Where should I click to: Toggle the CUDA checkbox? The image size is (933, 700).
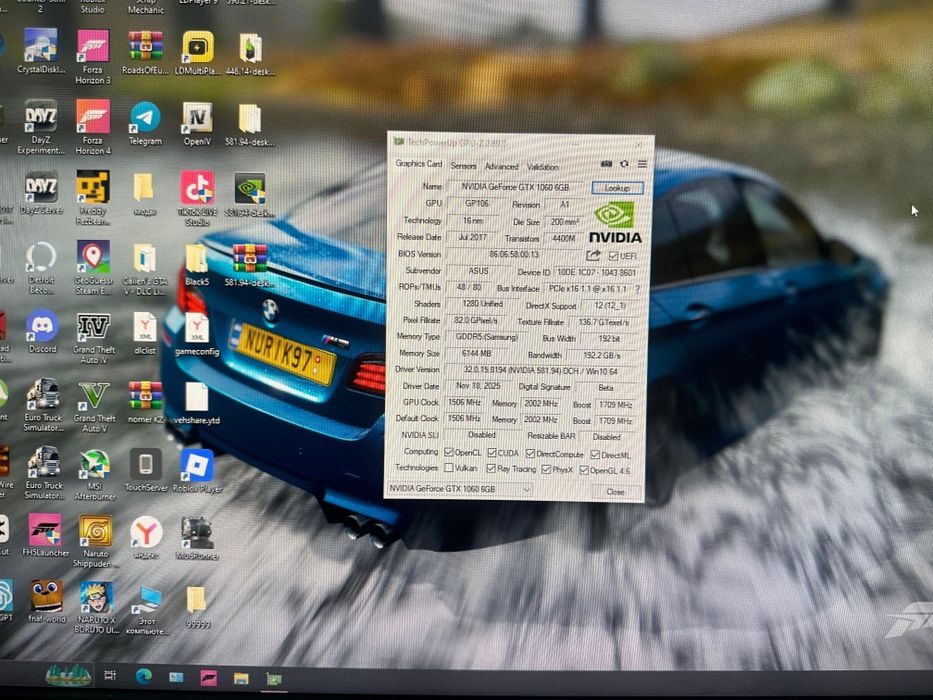point(491,453)
